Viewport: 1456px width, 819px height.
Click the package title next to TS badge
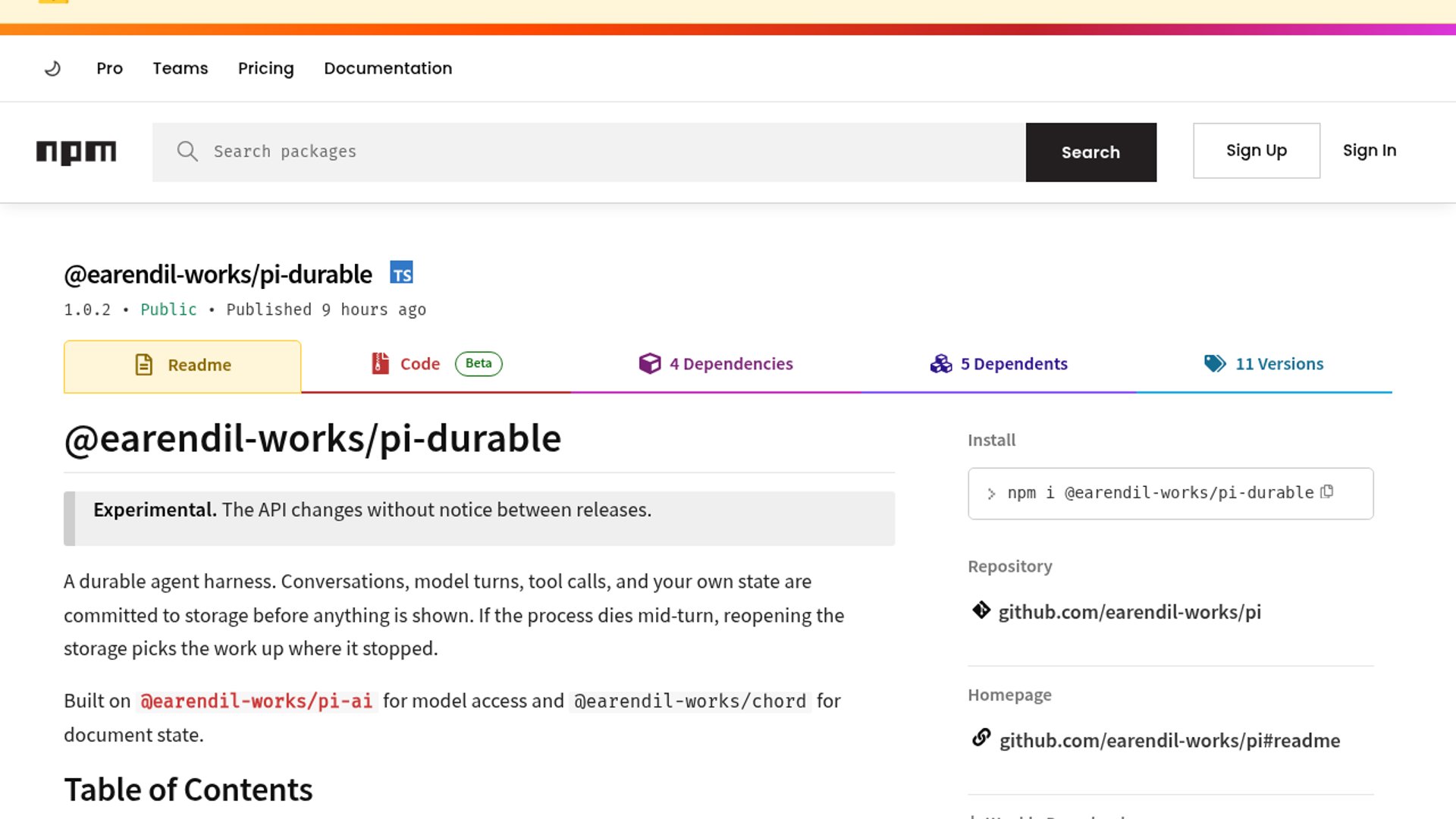[x=218, y=274]
